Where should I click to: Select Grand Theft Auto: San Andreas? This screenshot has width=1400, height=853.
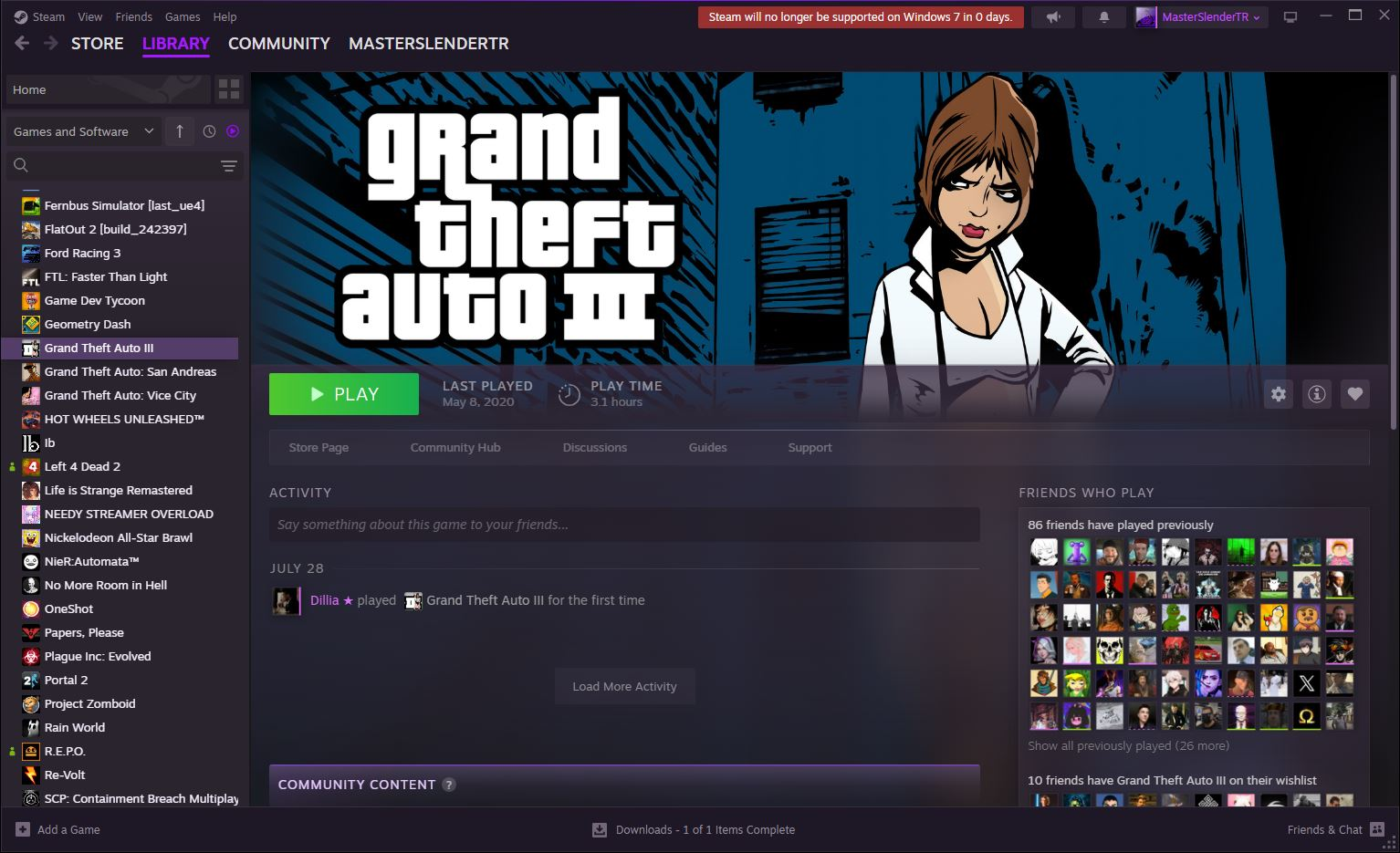coord(131,371)
